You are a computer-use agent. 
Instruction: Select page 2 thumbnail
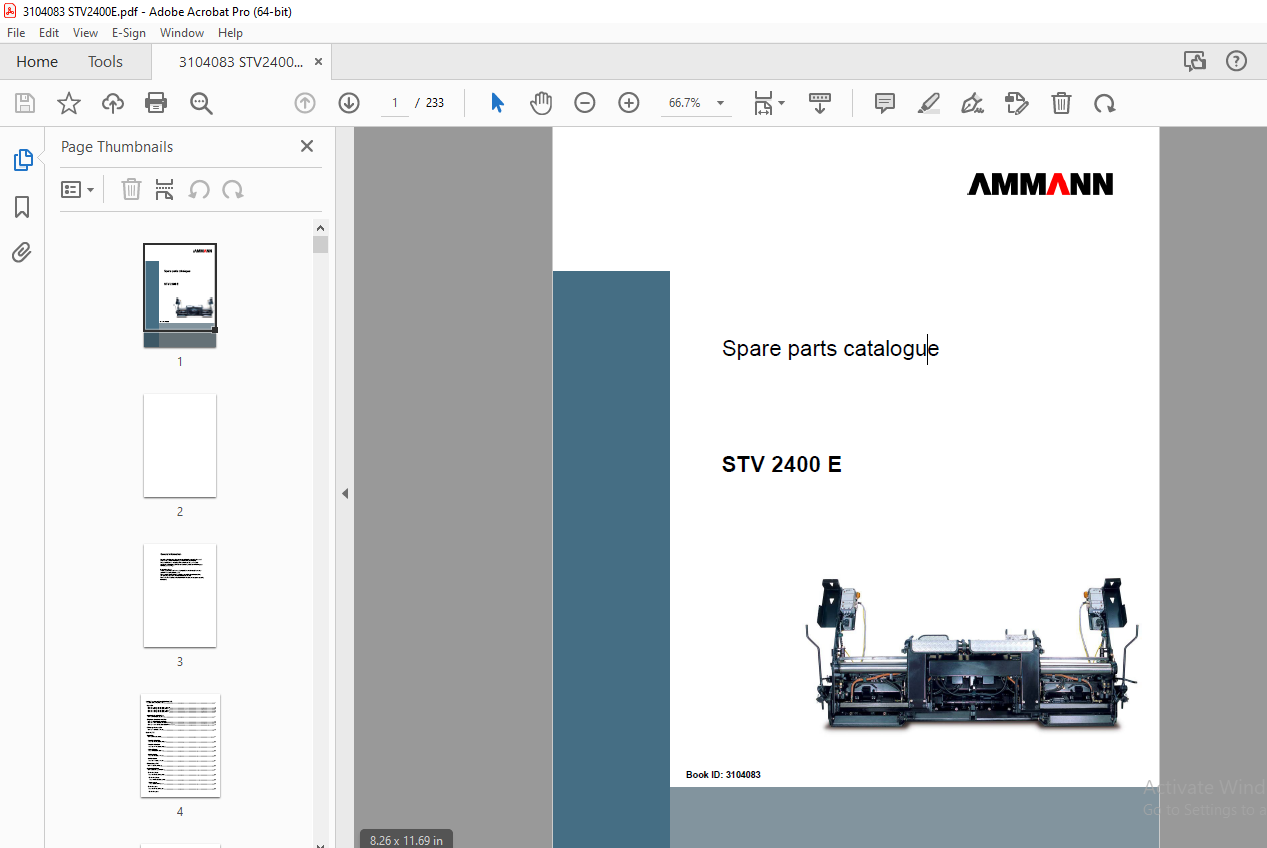tap(180, 445)
